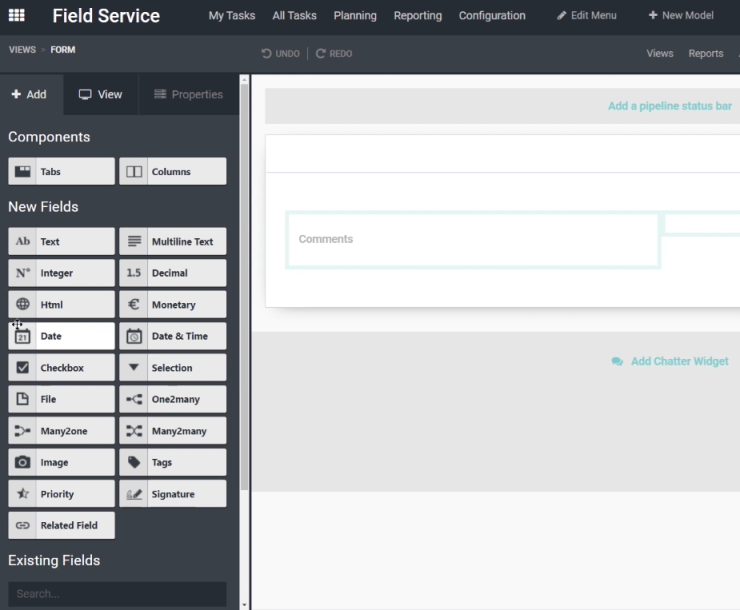Pick the Image field camera icon
The width and height of the screenshot is (740, 610).
coord(22,462)
